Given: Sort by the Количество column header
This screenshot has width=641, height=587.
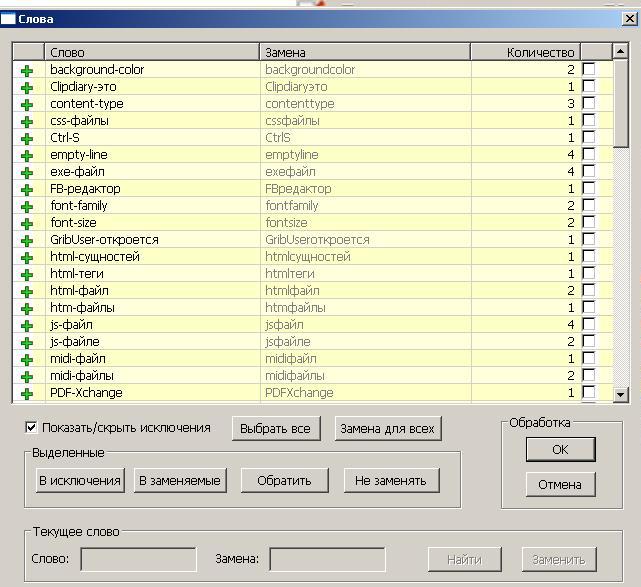Looking at the screenshot, I should [525, 52].
